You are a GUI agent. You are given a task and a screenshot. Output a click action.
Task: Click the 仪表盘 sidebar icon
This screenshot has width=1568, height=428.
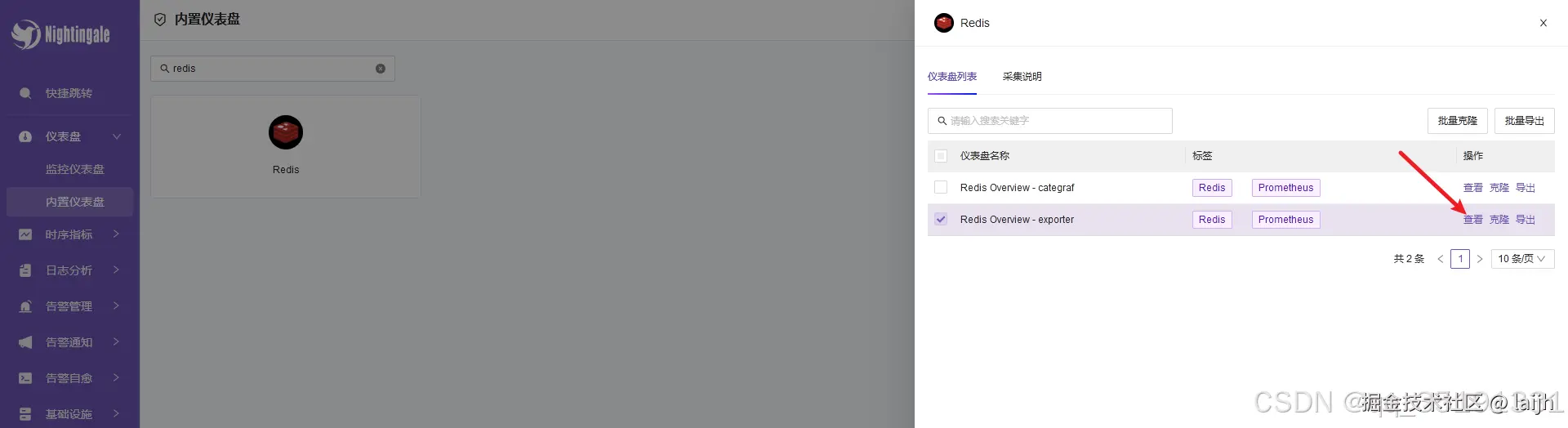coord(25,136)
